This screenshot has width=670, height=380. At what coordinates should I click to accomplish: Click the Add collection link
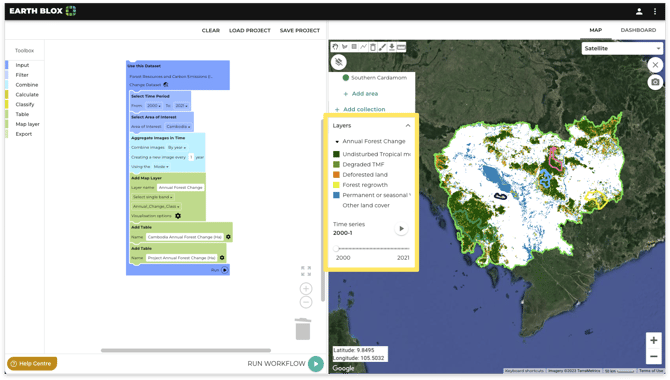pyautogui.click(x=360, y=109)
